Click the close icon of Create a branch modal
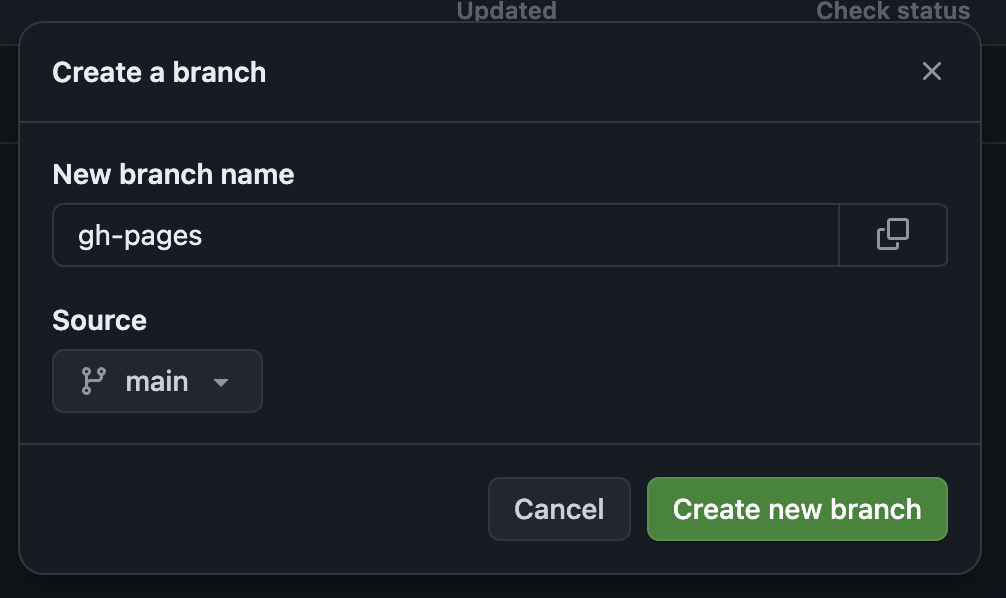Image resolution: width=1006 pixels, height=598 pixels. pyautogui.click(x=931, y=71)
